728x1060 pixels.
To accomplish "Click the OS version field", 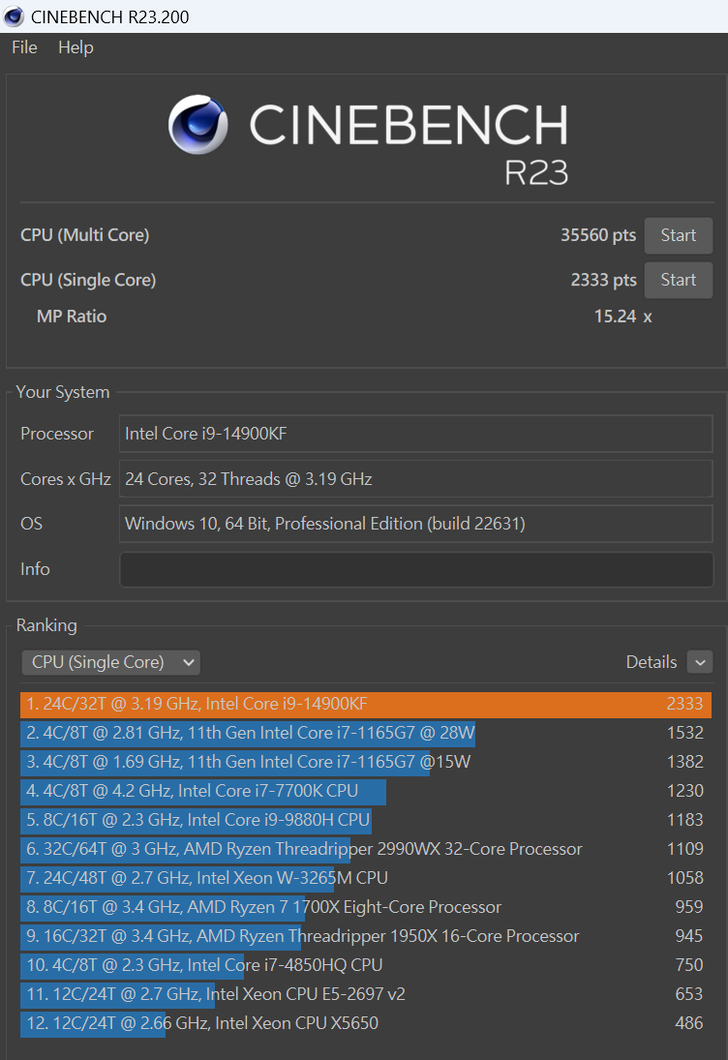I will click(416, 524).
